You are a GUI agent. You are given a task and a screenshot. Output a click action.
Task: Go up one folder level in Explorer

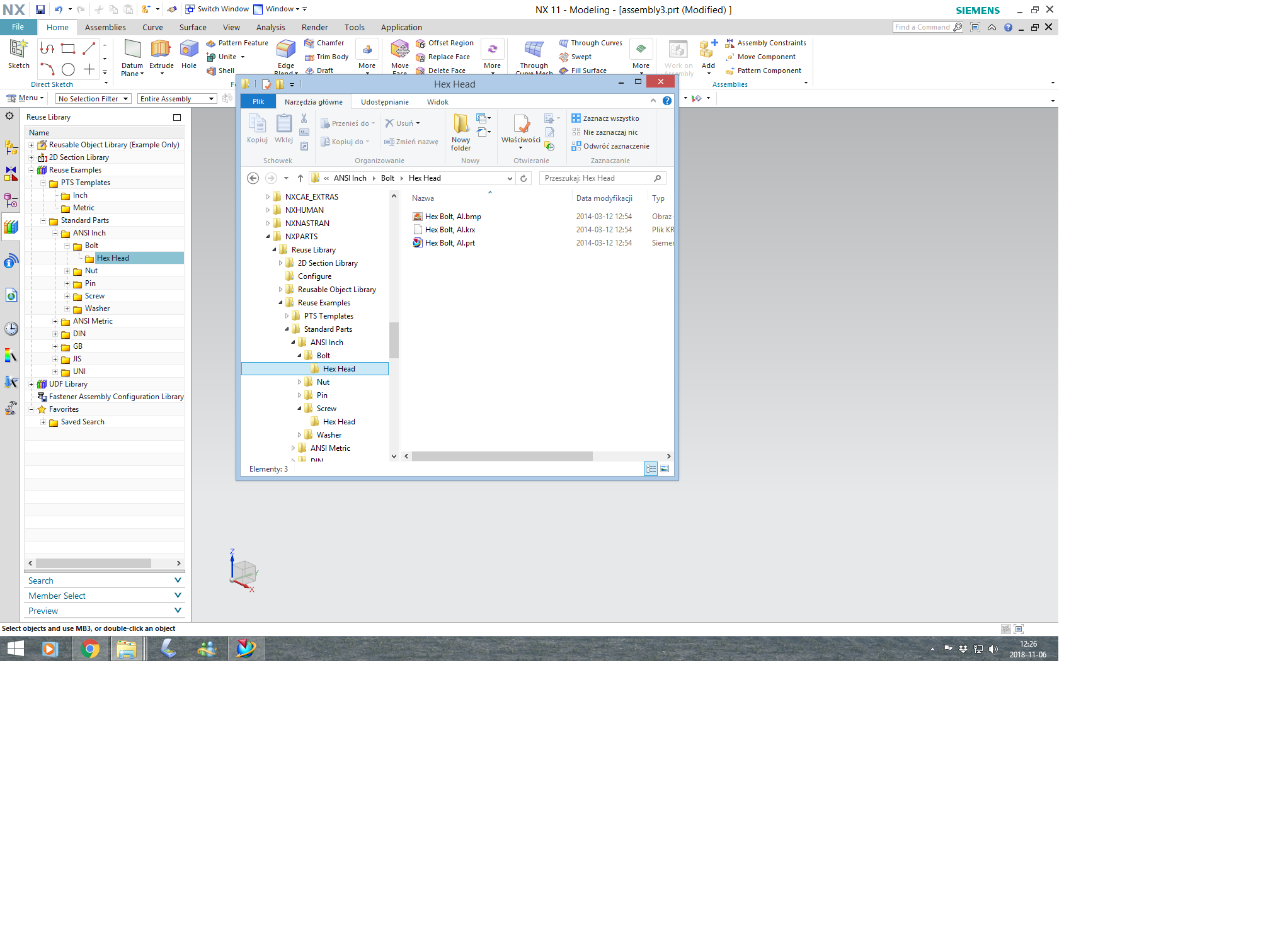click(x=300, y=178)
